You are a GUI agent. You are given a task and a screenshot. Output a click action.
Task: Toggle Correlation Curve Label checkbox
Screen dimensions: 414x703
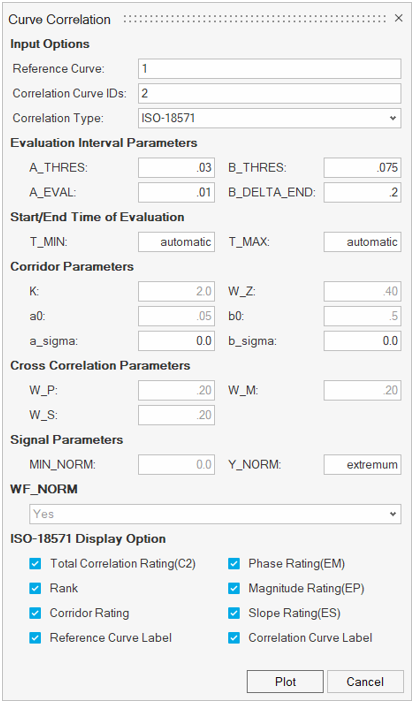coord(234,638)
